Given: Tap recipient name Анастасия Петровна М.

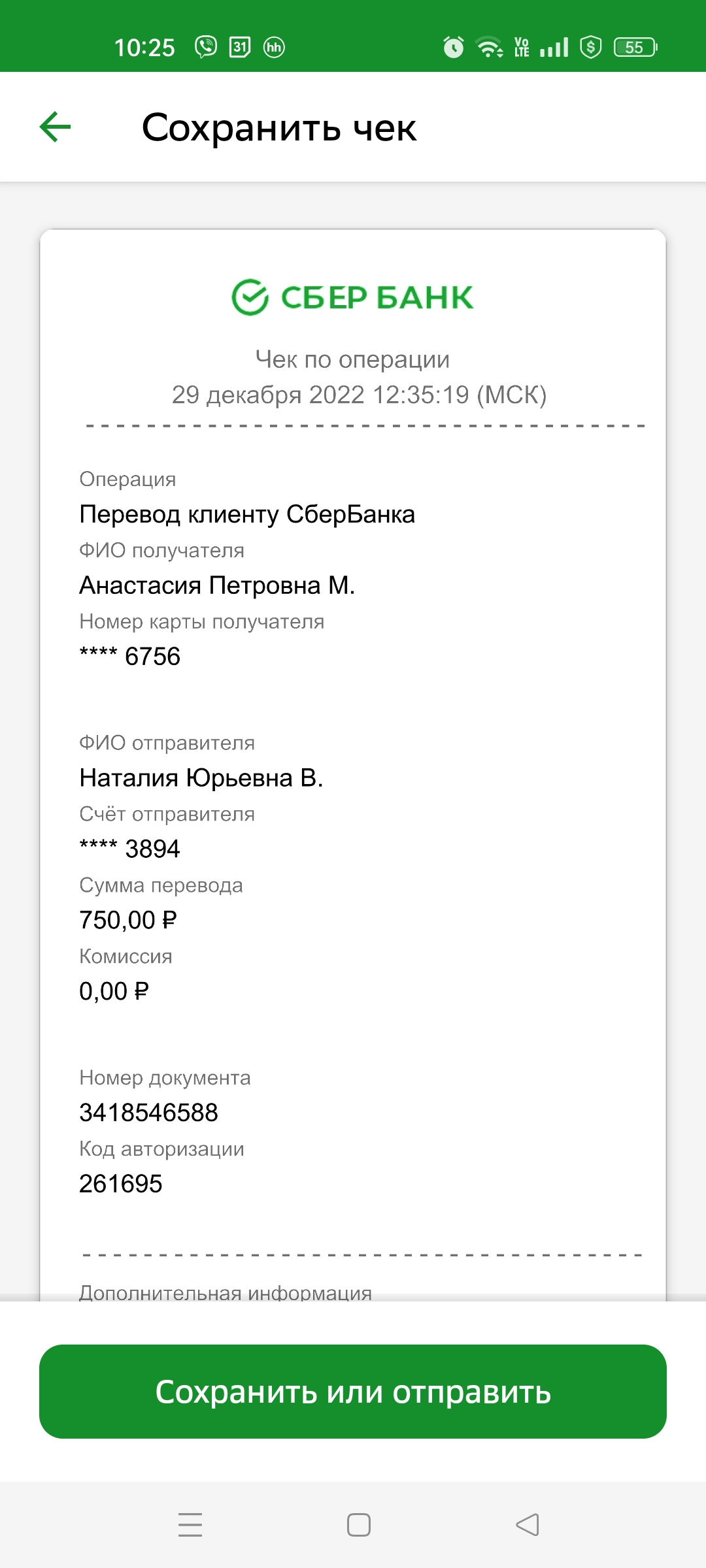Looking at the screenshot, I should tap(217, 585).
